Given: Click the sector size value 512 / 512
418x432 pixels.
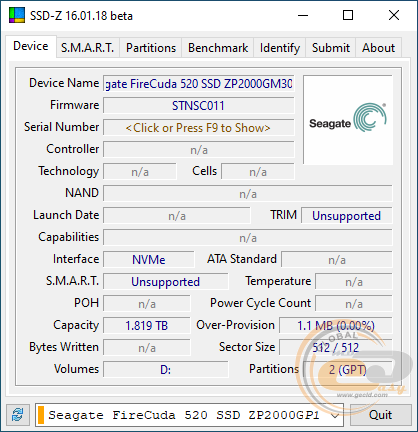Looking at the screenshot, I should click(336, 348).
